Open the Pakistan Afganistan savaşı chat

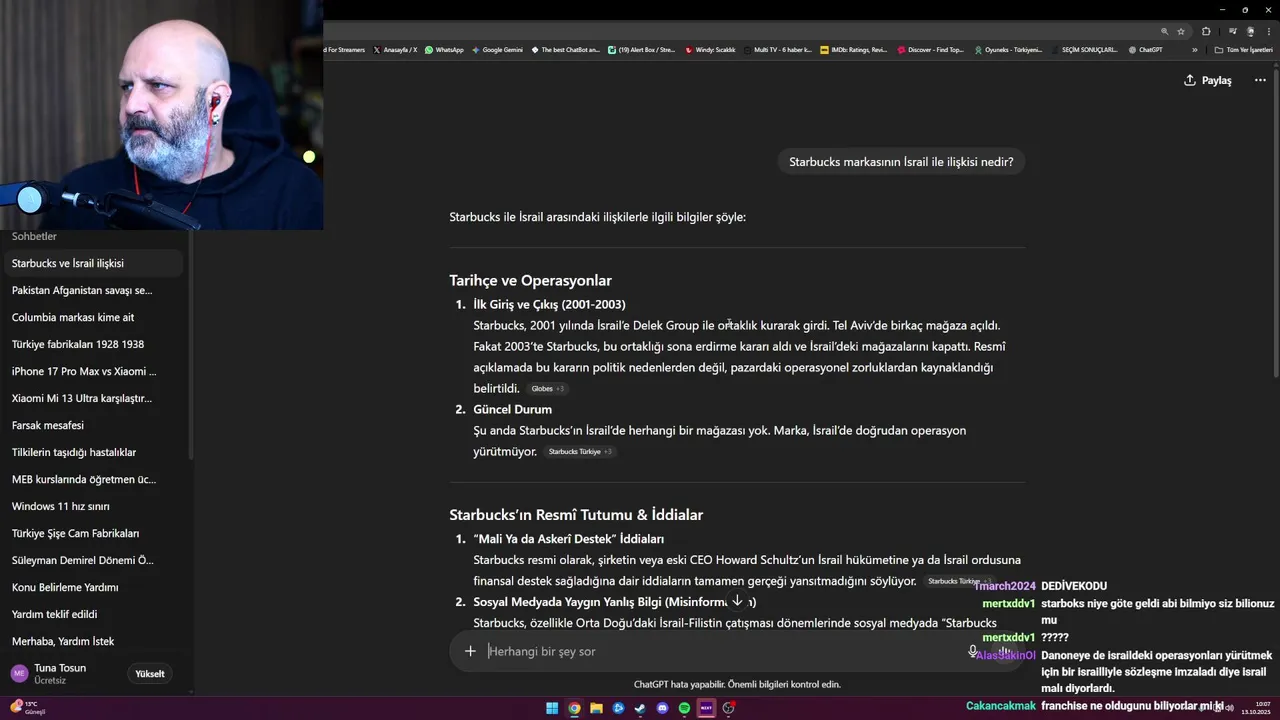pos(92,290)
